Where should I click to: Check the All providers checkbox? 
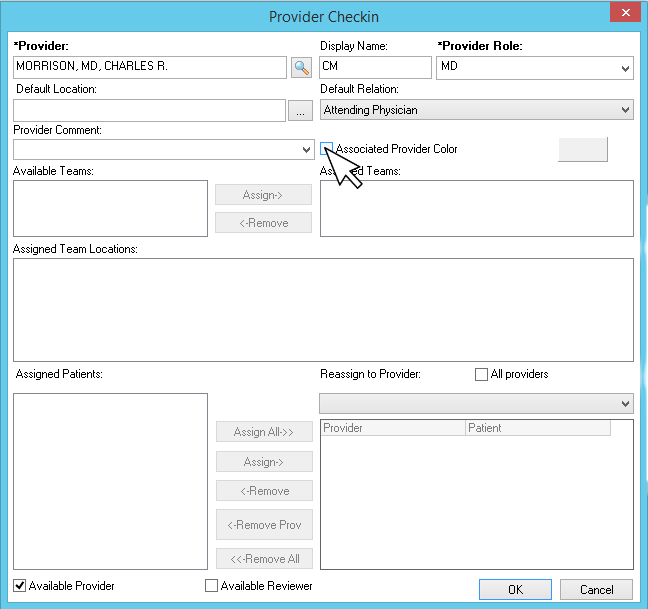(482, 374)
